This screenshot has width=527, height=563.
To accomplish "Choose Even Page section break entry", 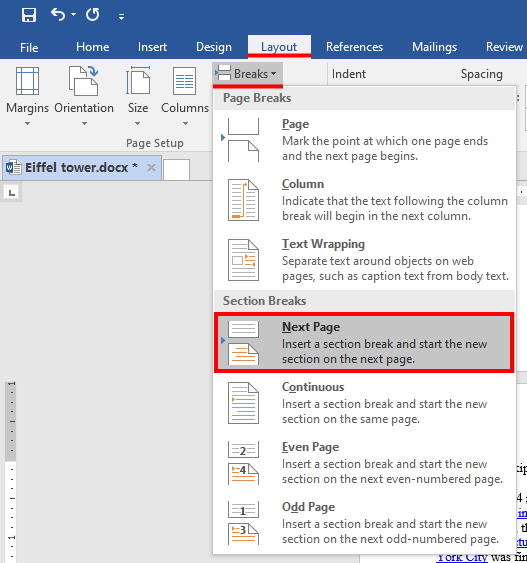I will coord(364,463).
